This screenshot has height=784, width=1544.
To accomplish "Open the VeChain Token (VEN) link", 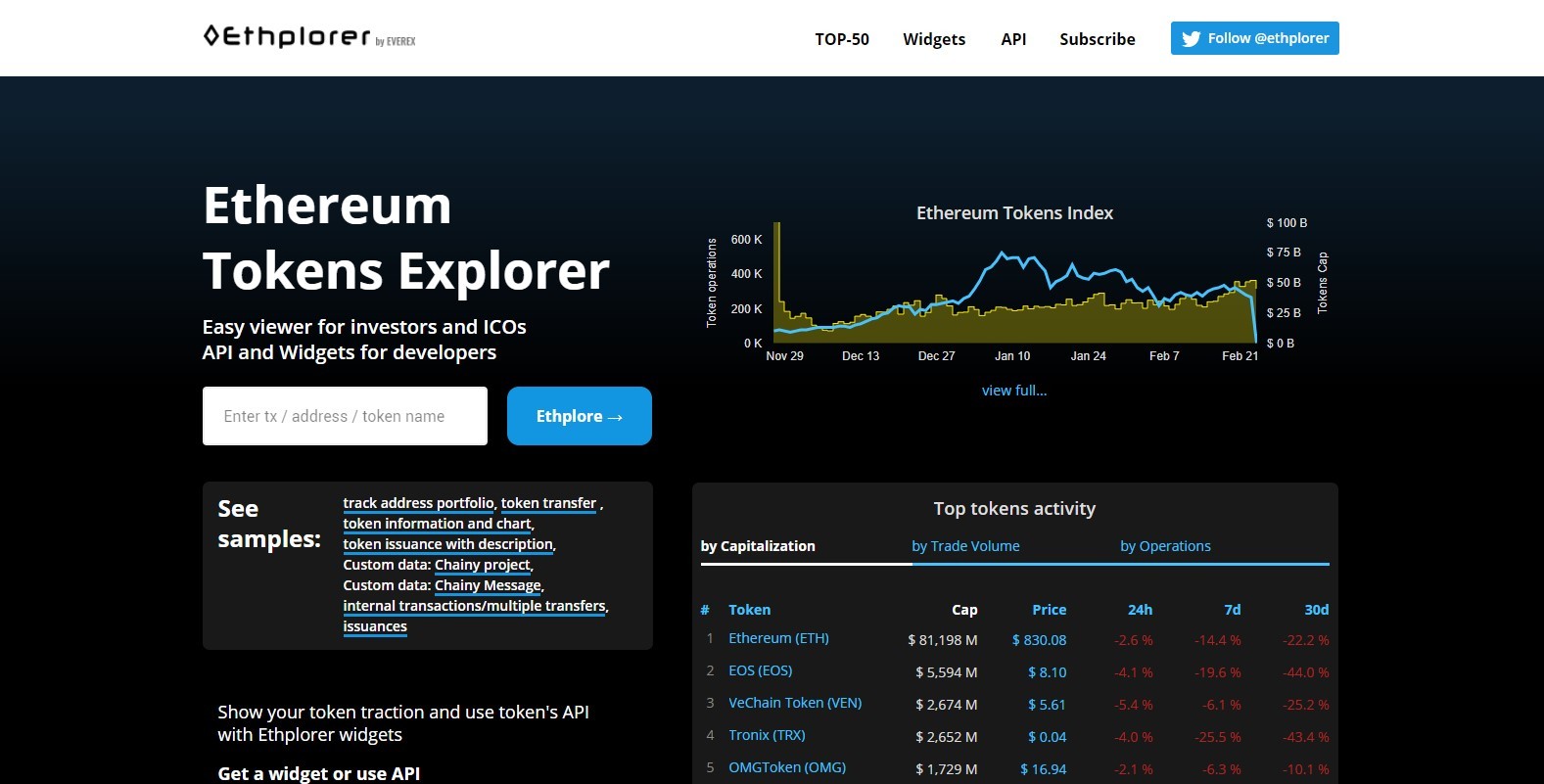I will click(x=795, y=703).
